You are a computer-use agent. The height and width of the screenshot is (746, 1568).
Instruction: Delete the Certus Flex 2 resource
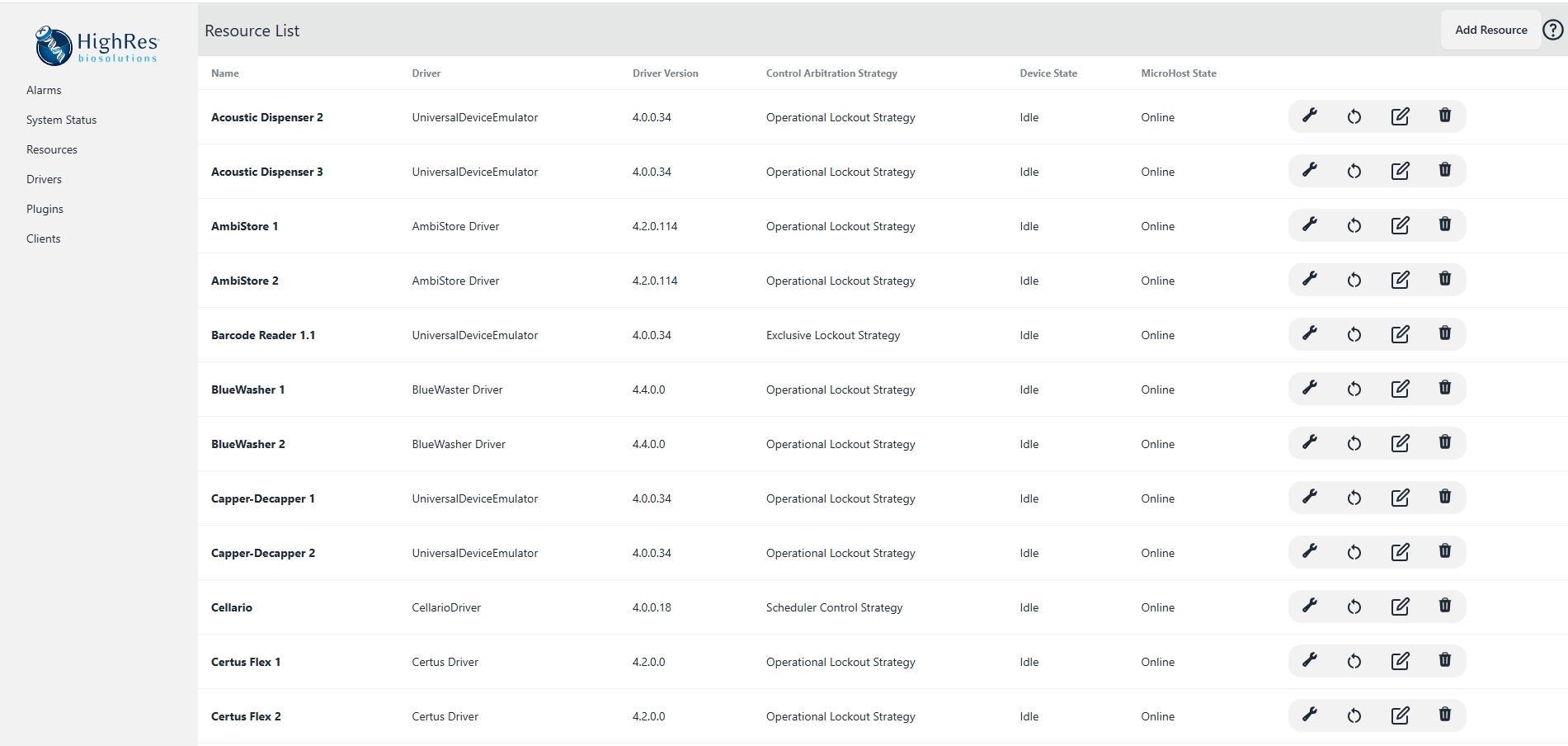[x=1444, y=715]
